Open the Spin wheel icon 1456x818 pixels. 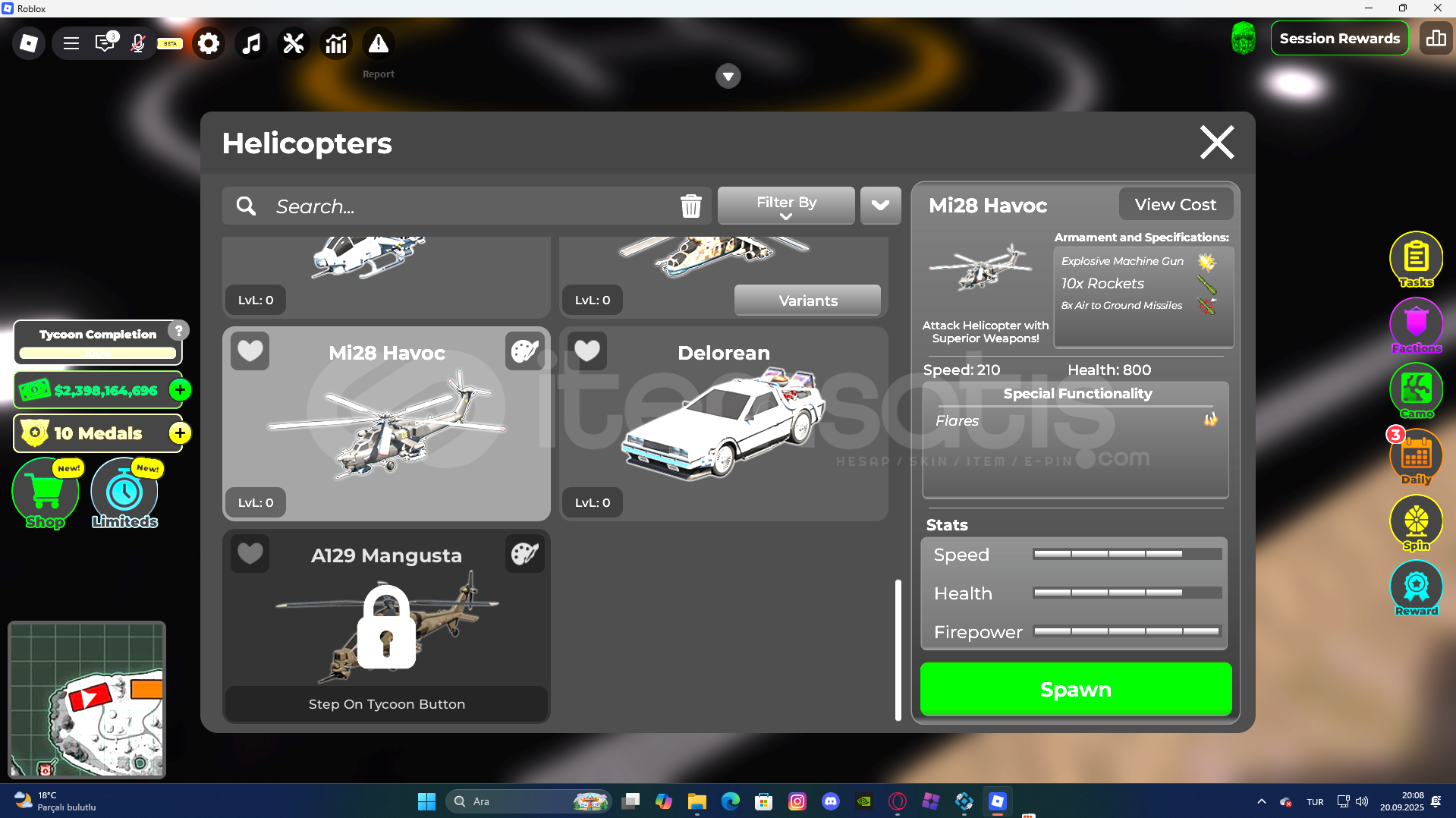1416,522
